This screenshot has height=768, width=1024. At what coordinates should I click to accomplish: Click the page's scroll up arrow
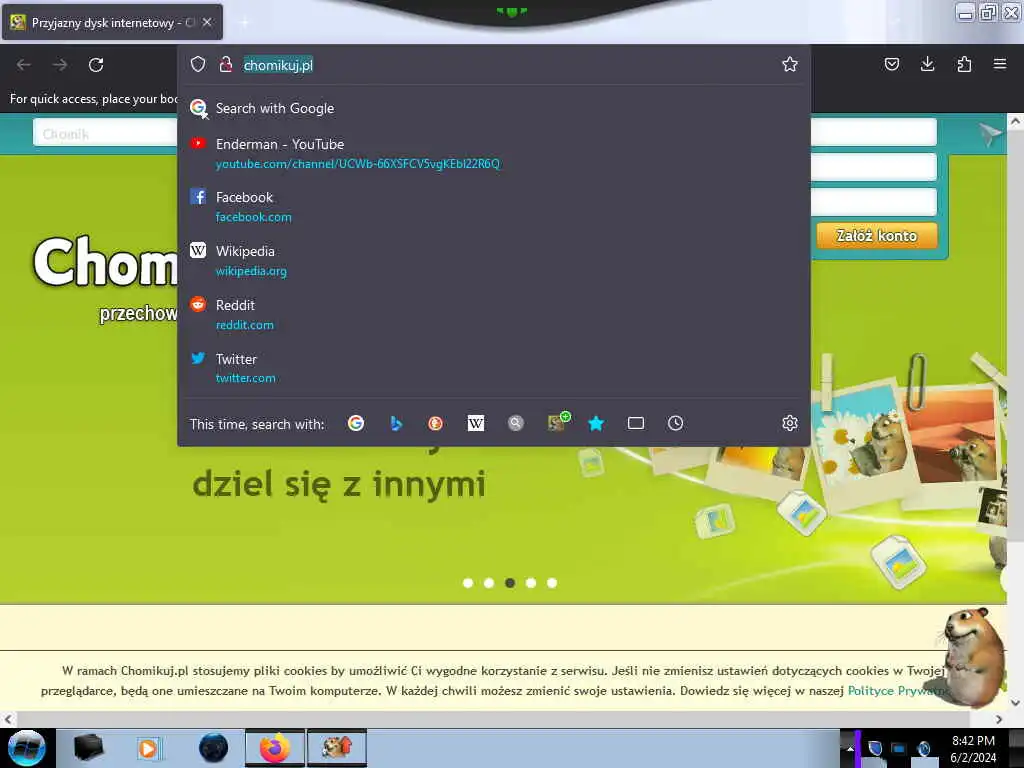click(1015, 121)
